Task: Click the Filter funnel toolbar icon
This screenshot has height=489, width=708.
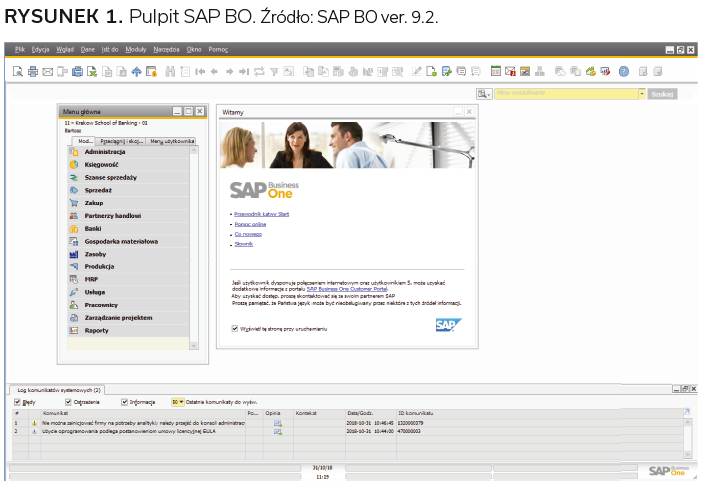Action: point(274,71)
